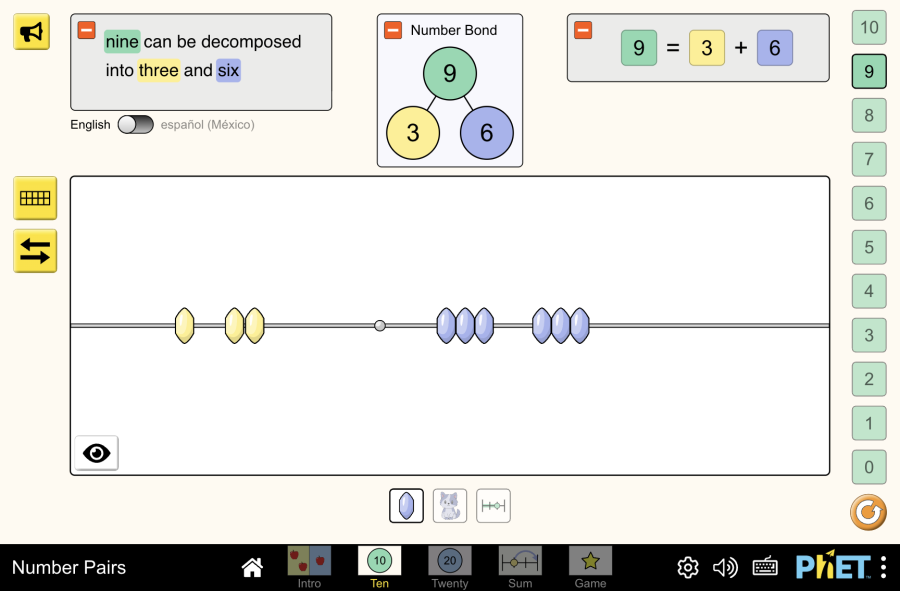
Task: Switch to the Twenty screen tab
Action: [x=450, y=566]
